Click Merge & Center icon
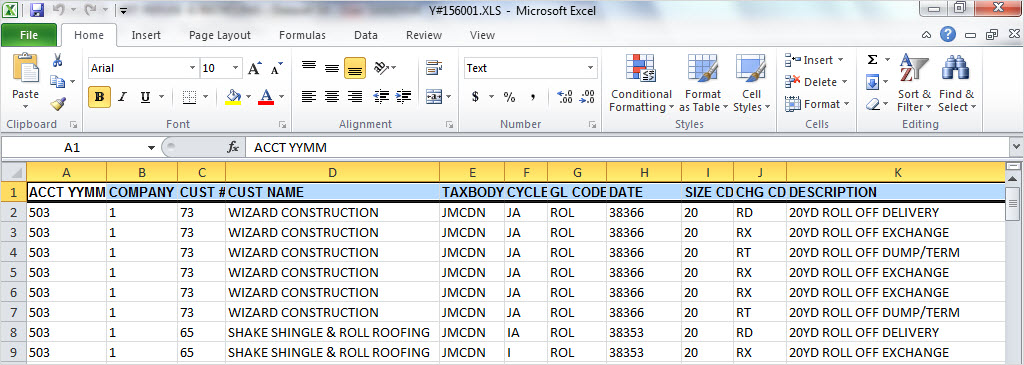The width and height of the screenshot is (1024, 365). pos(434,97)
